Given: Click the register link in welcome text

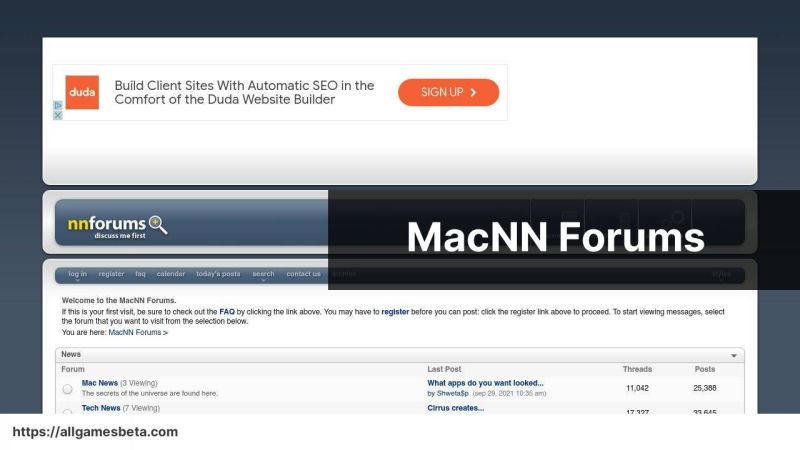Looking at the screenshot, I should (x=395, y=312).
